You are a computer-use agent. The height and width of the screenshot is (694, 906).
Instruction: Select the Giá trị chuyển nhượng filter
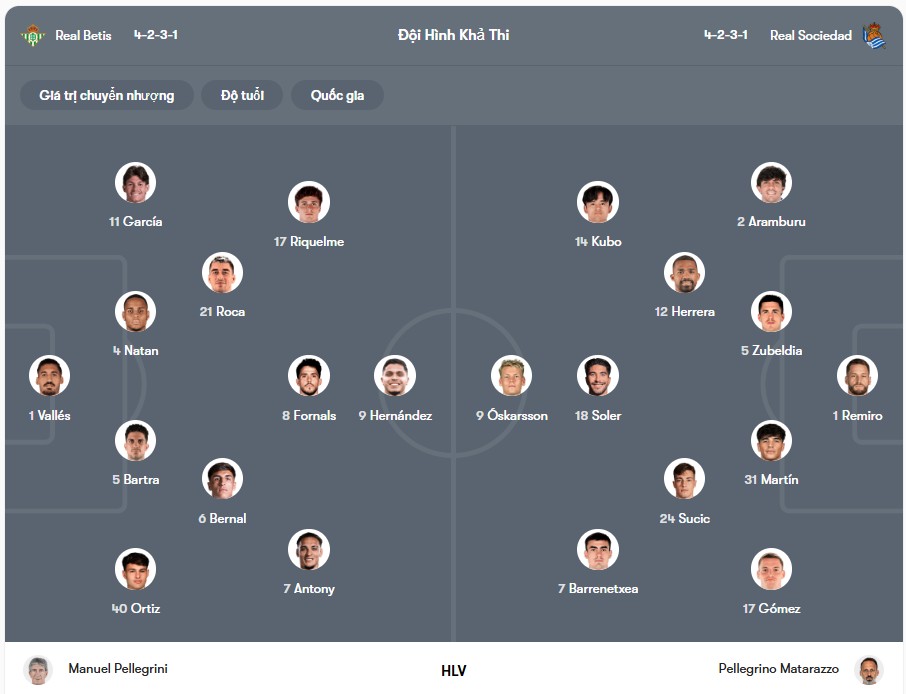coord(107,95)
